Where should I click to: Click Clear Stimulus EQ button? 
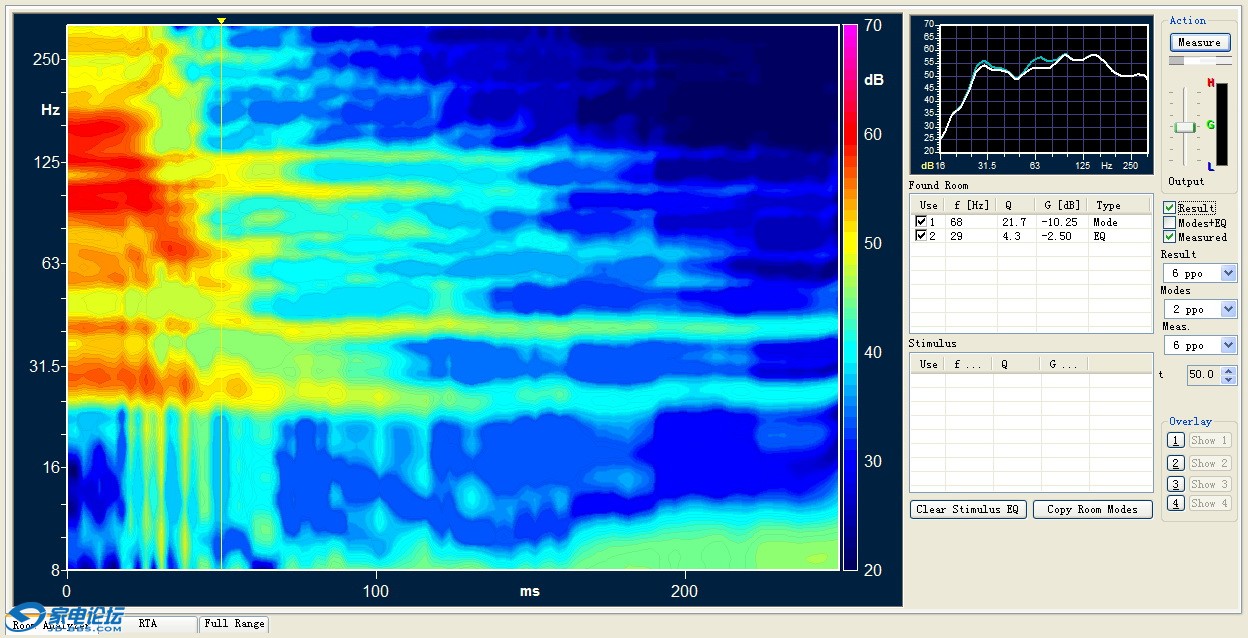[x=968, y=509]
